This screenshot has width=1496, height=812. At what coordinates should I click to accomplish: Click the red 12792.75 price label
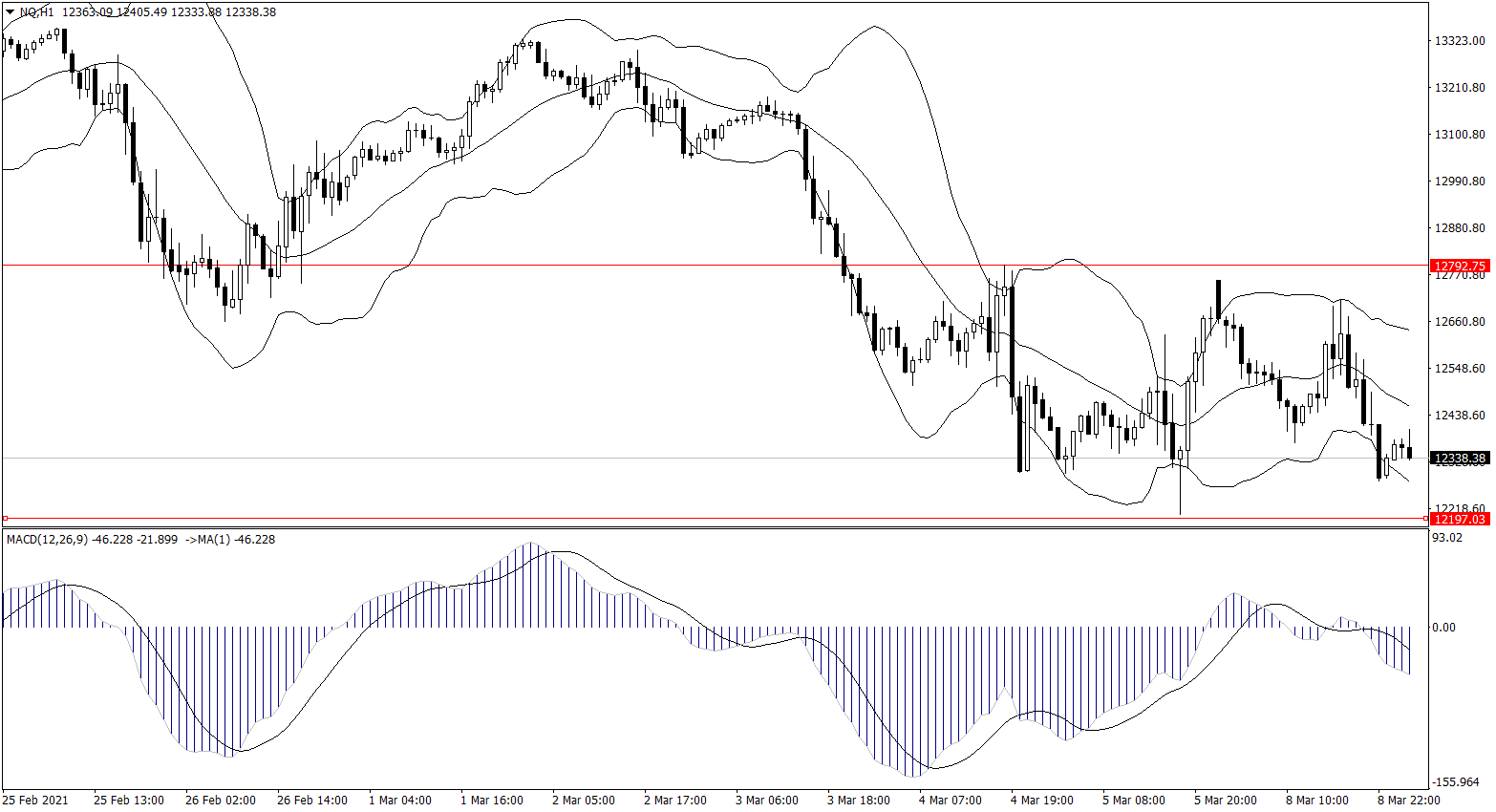[x=1460, y=266]
